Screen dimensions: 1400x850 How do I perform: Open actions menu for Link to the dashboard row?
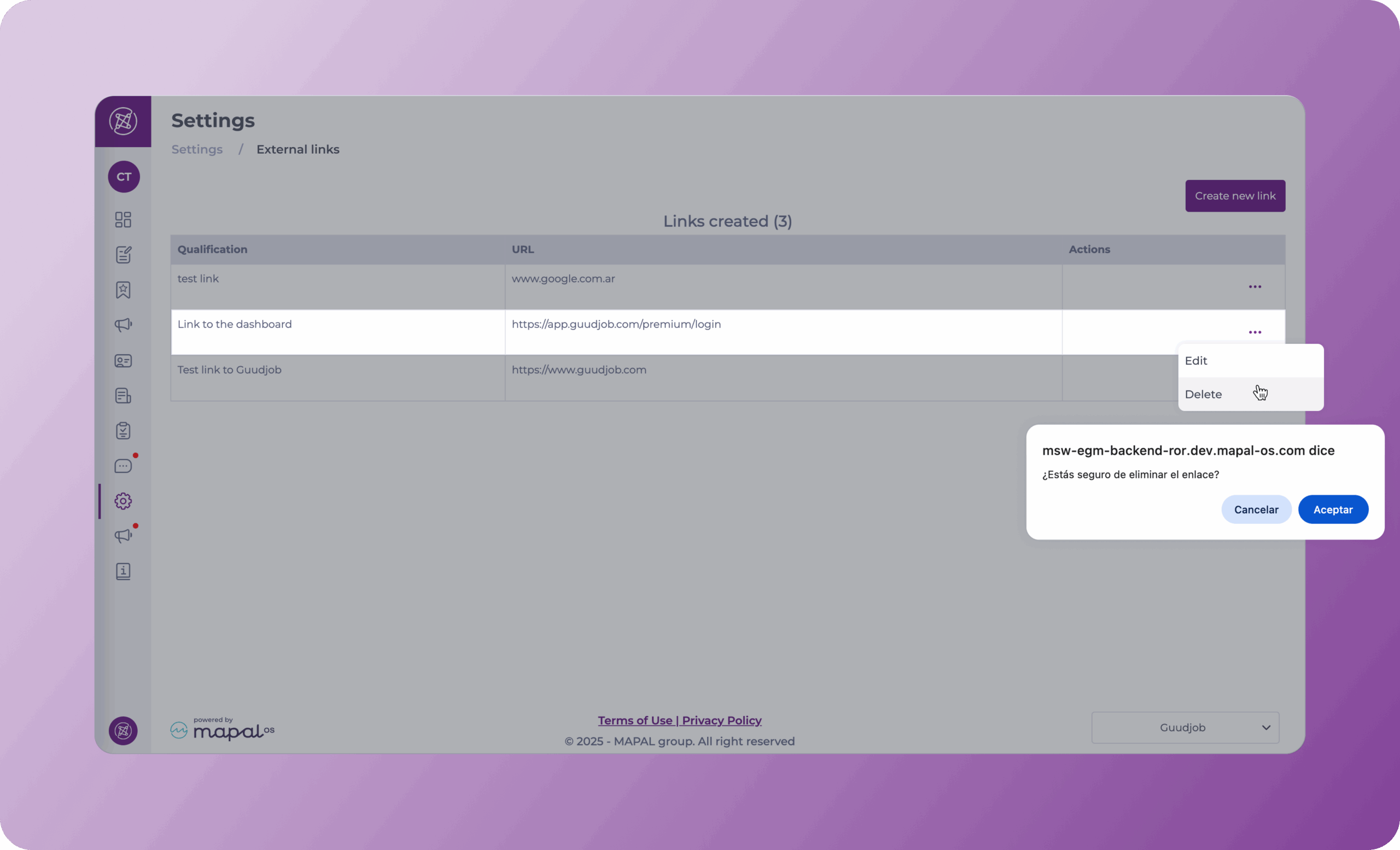[x=1255, y=332]
